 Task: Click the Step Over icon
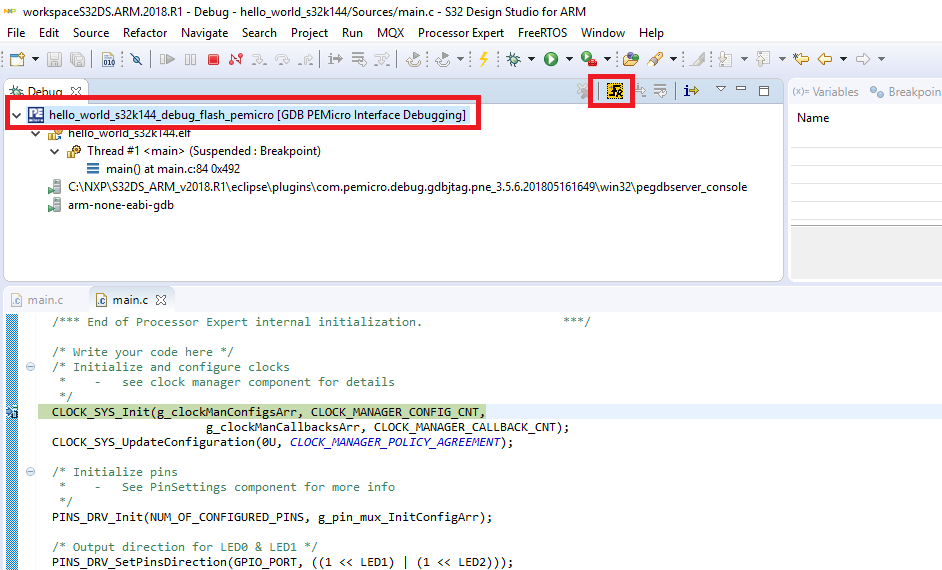[282, 59]
